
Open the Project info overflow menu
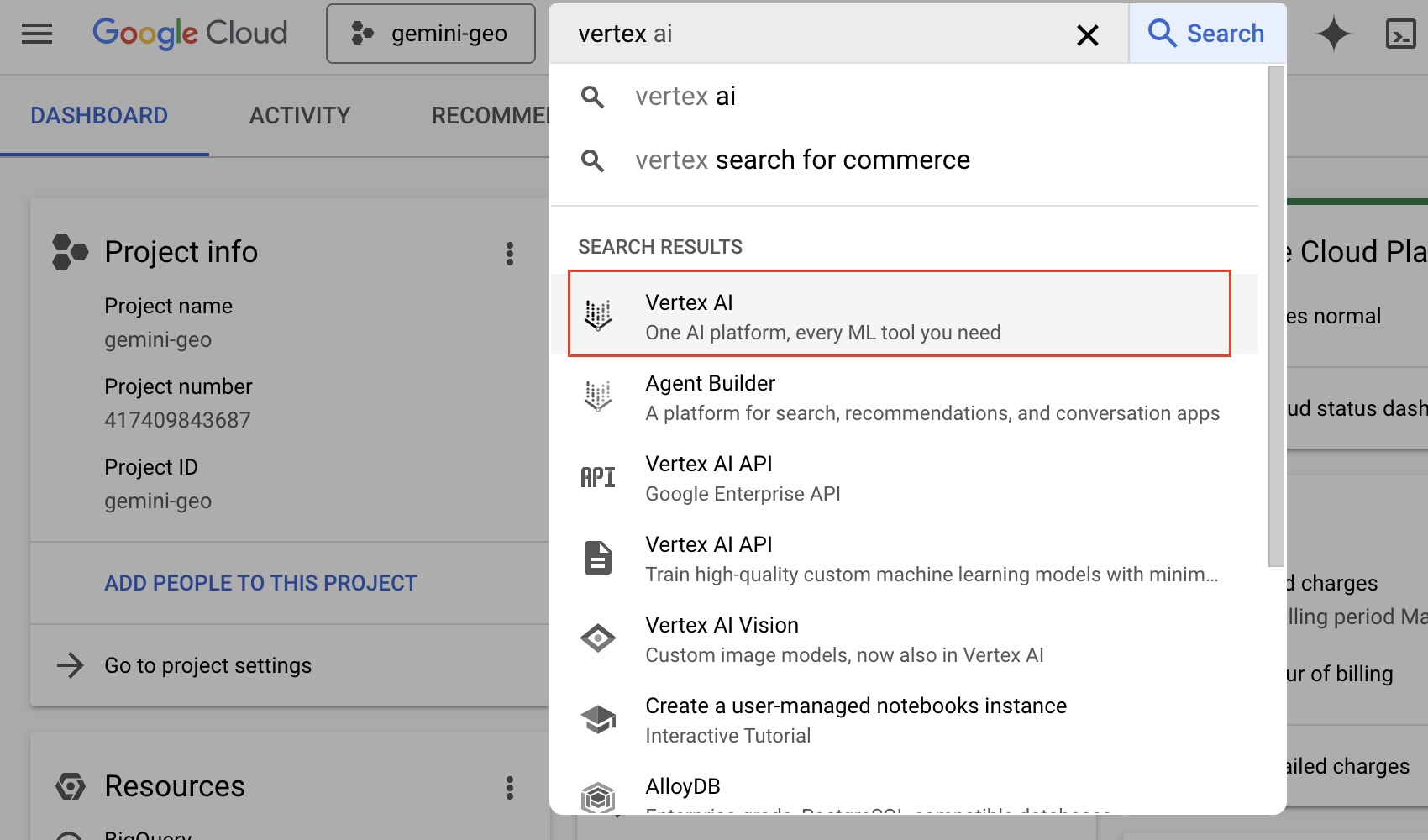click(509, 253)
